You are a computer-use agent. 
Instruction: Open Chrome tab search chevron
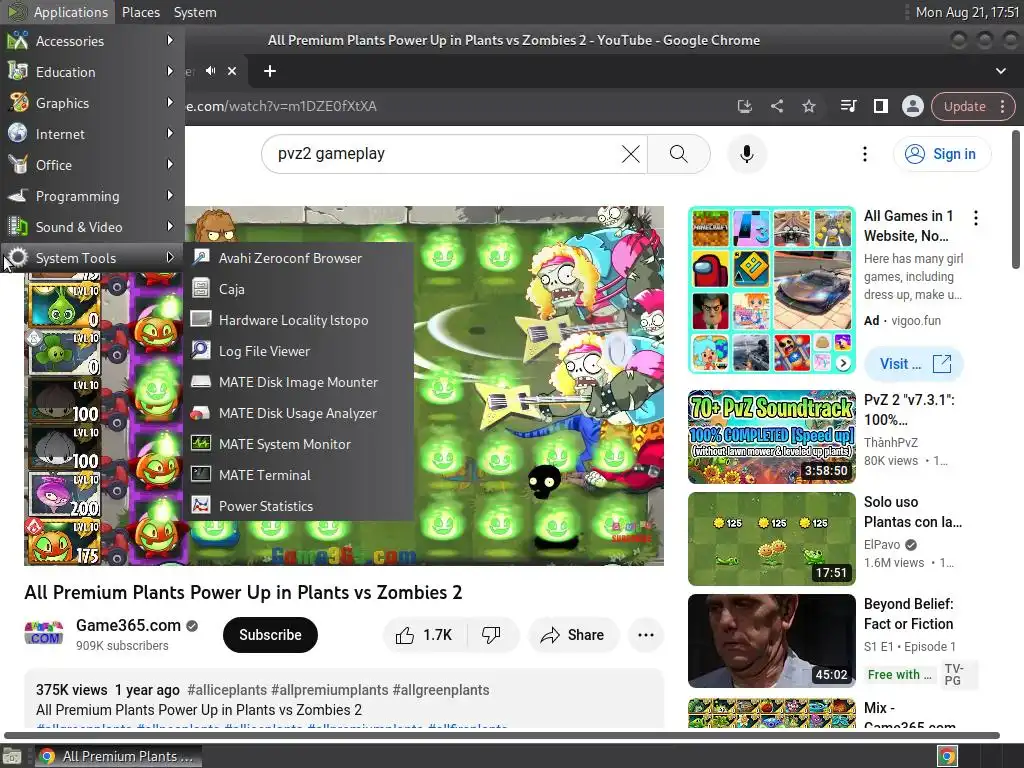click(x=1000, y=71)
